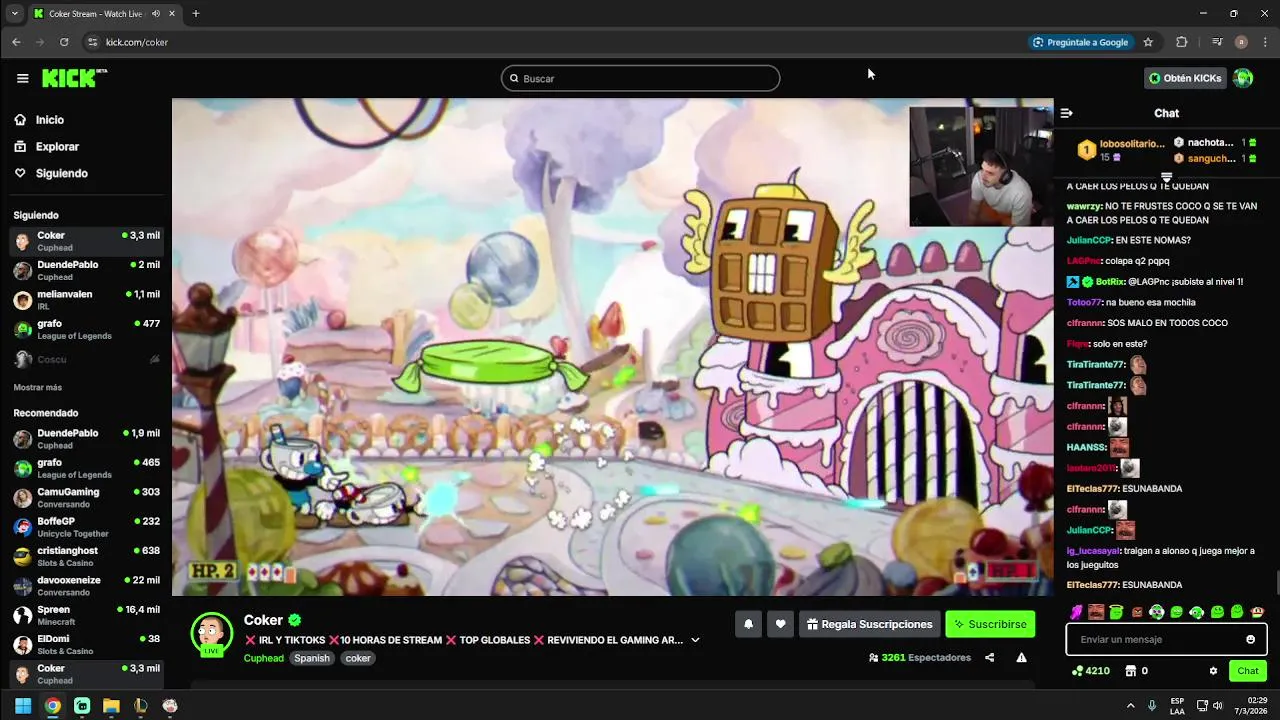The width and height of the screenshot is (1280, 720).
Task: Open File Explorer from taskbar
Action: [x=111, y=705]
